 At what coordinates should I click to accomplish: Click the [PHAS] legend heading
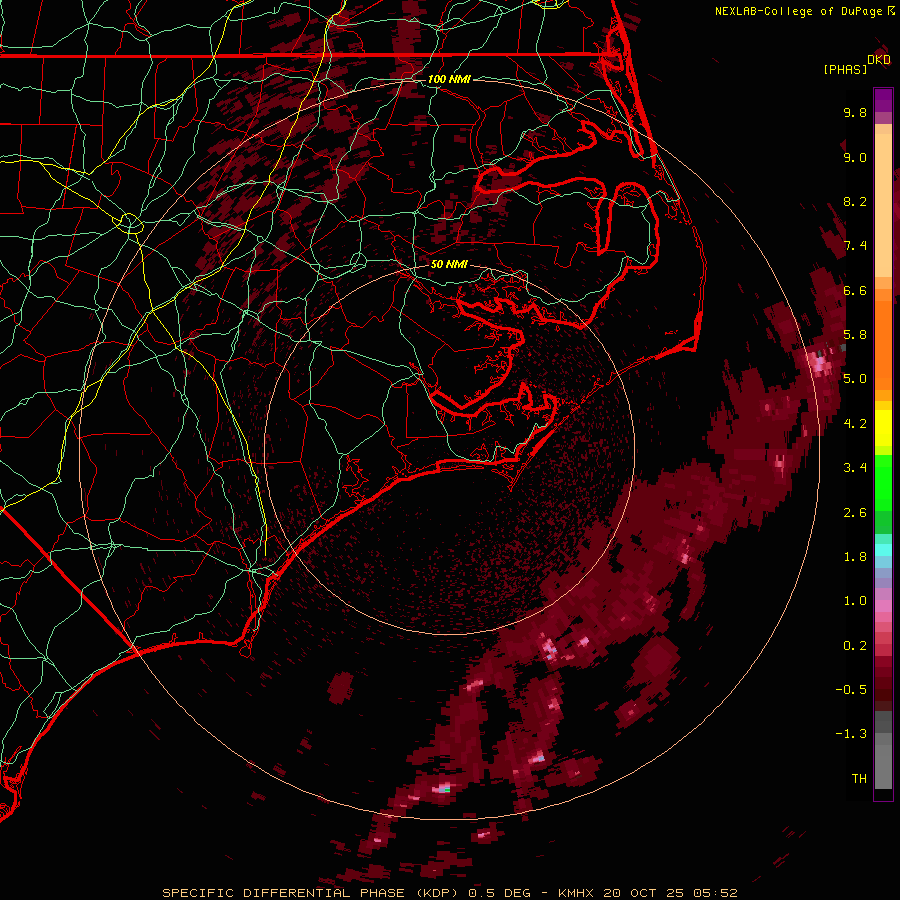[845, 69]
